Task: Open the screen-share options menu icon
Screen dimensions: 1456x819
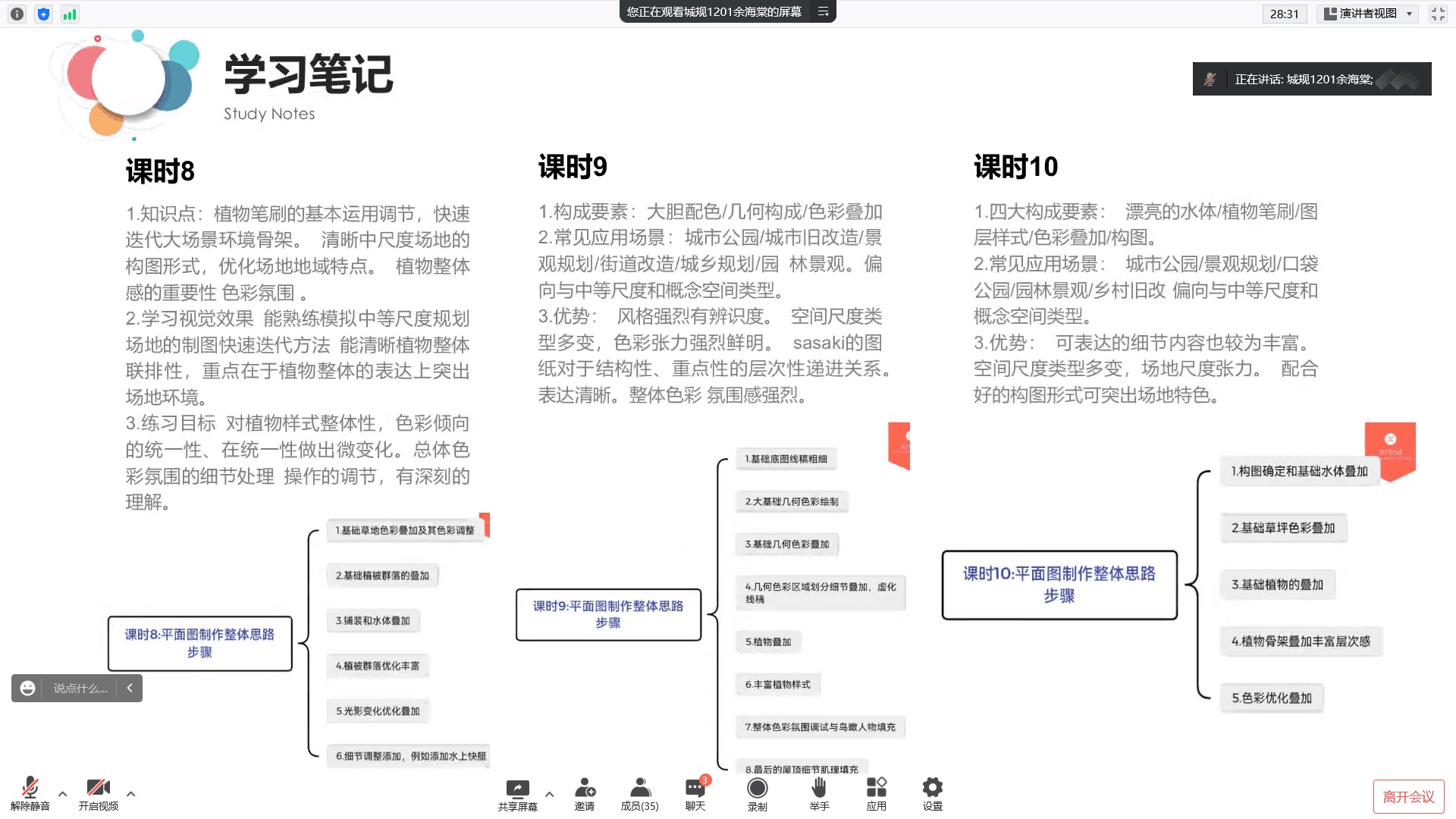Action: coord(823,11)
